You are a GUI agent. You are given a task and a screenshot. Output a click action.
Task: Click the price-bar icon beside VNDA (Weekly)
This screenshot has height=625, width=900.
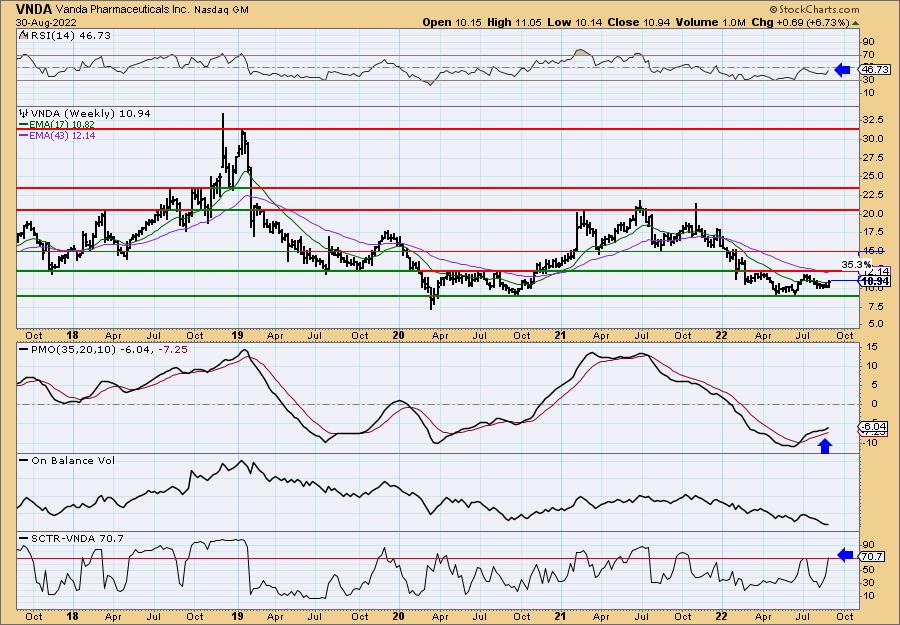(24, 114)
